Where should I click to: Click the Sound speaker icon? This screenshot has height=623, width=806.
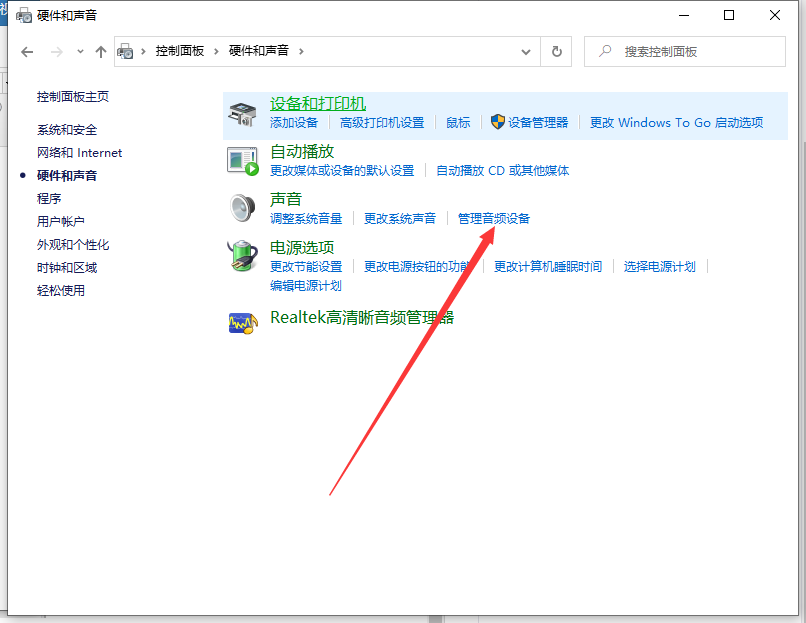point(242,207)
